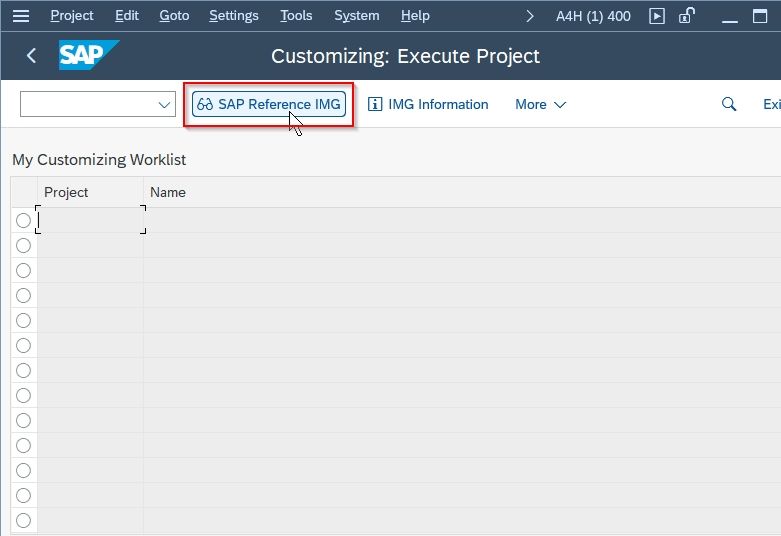Click the A4H (1) 400 system label

point(593,16)
